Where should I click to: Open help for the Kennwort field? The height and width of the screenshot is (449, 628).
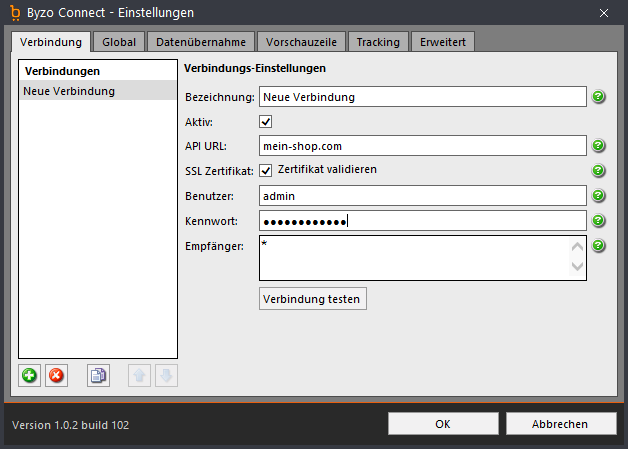pyautogui.click(x=598, y=220)
